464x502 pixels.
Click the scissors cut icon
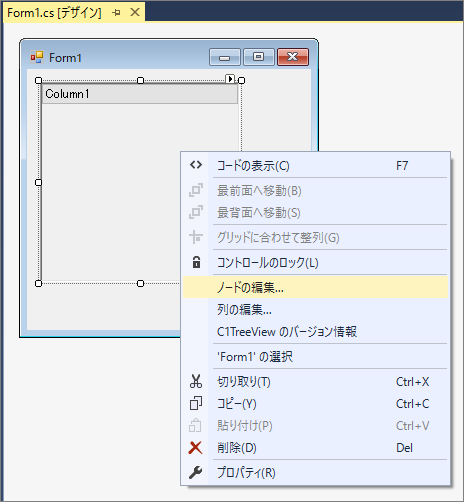(196, 381)
